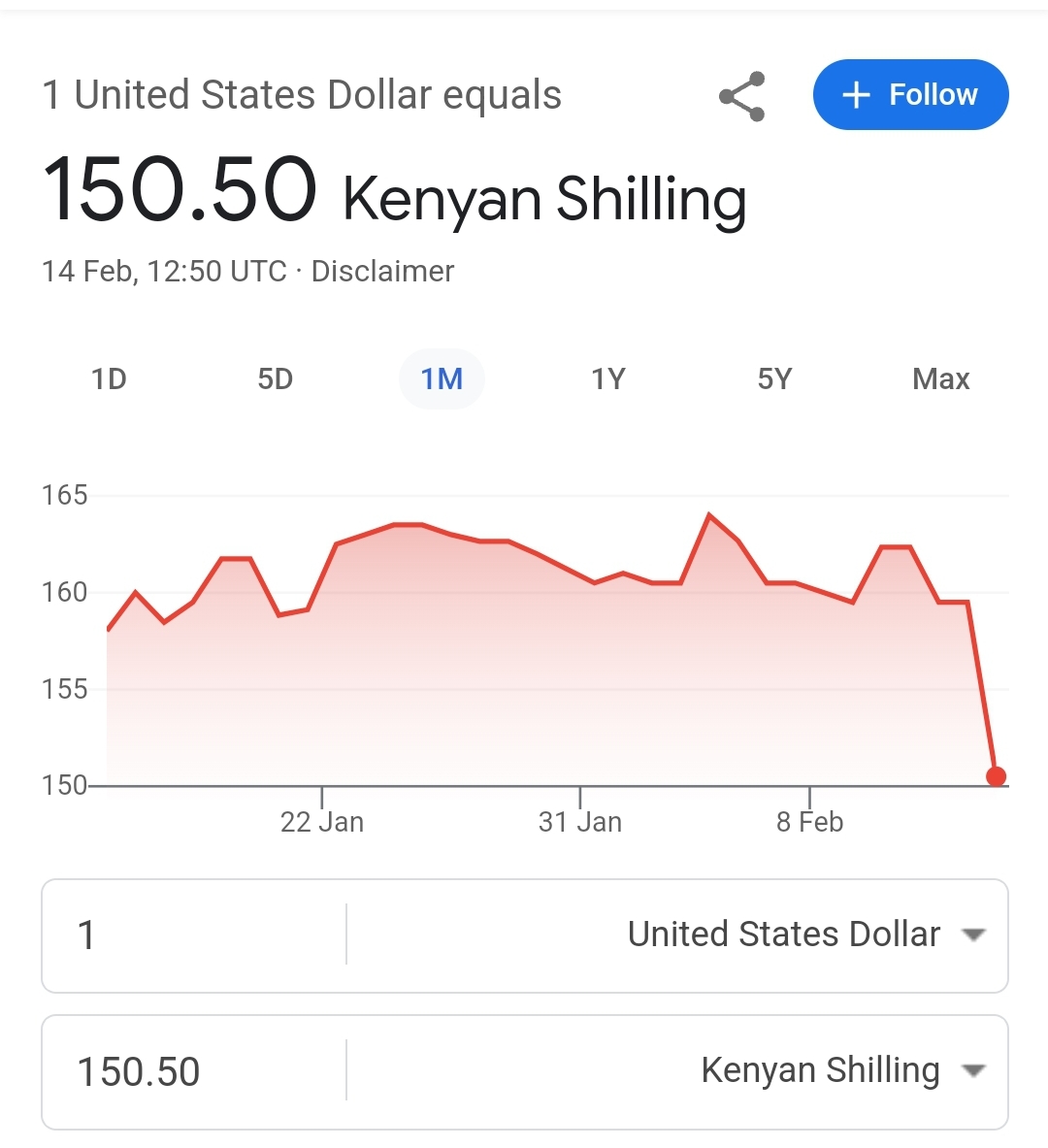Switch to the 5D range tab
This screenshot has width=1048, height=1148.
pos(276,378)
